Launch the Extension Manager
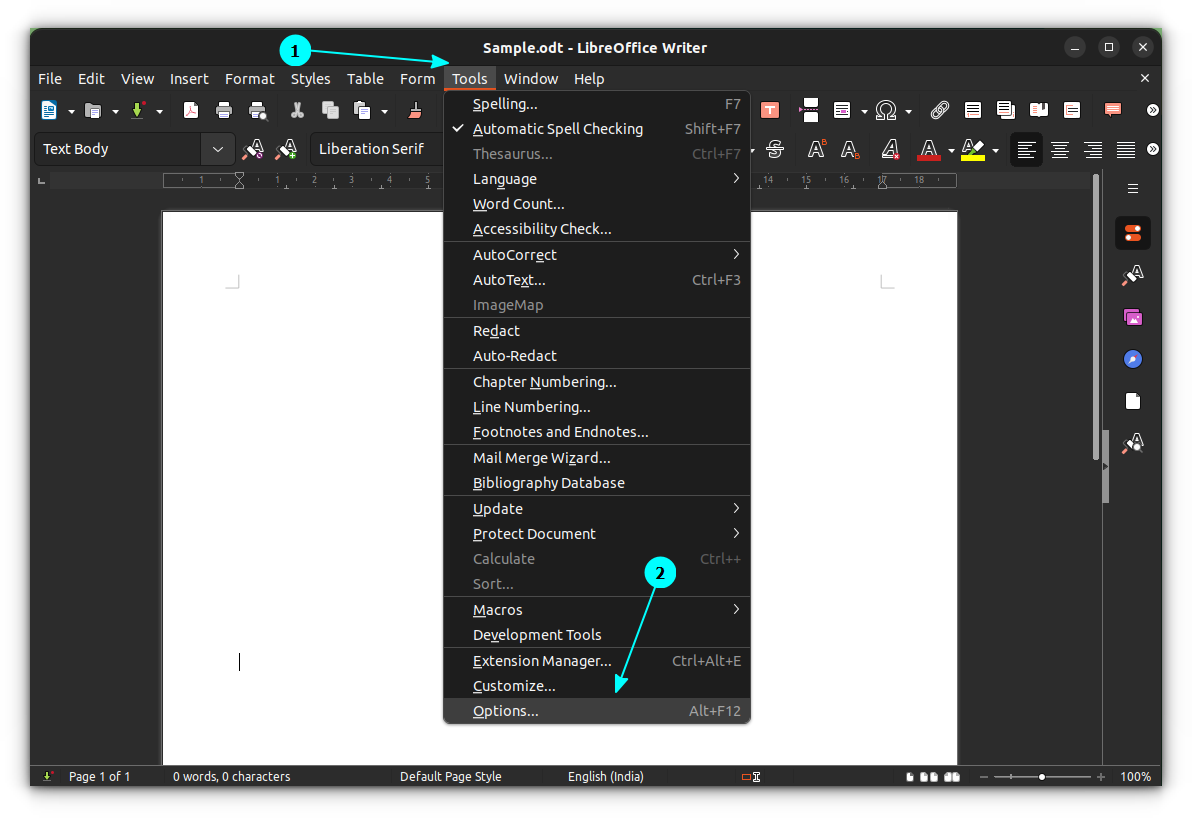This screenshot has height=818, width=1192. coord(542,660)
